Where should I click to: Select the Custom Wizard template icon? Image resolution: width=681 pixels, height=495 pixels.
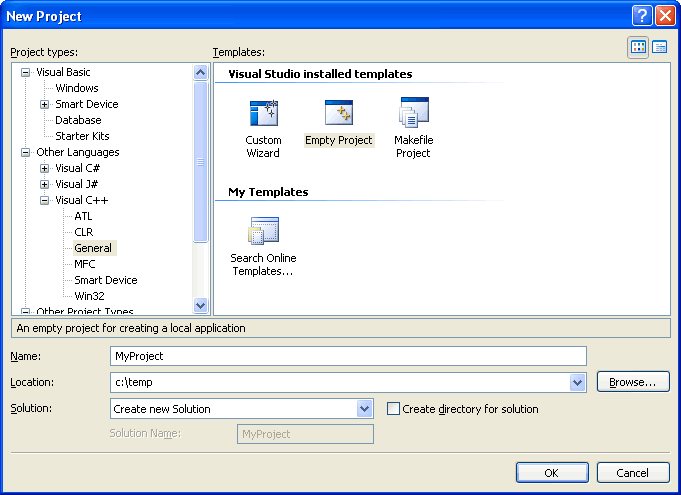coord(264,113)
